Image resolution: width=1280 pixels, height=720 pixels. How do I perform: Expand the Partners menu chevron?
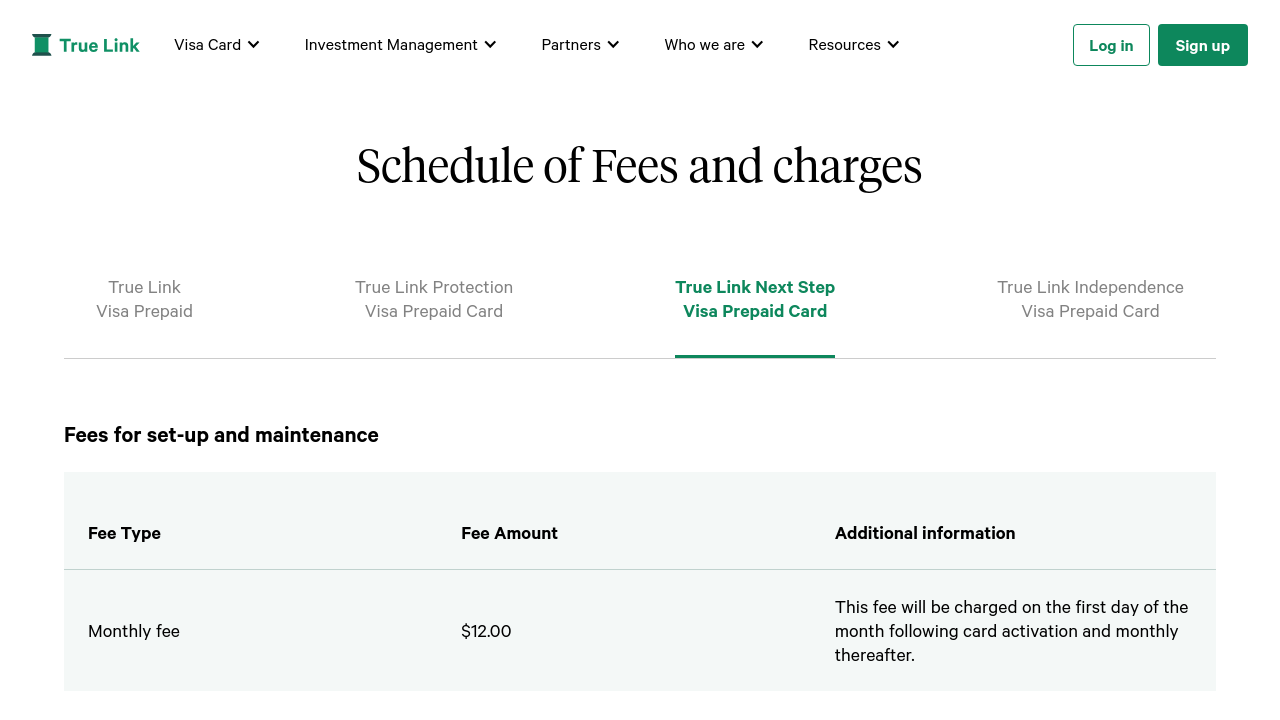613,45
